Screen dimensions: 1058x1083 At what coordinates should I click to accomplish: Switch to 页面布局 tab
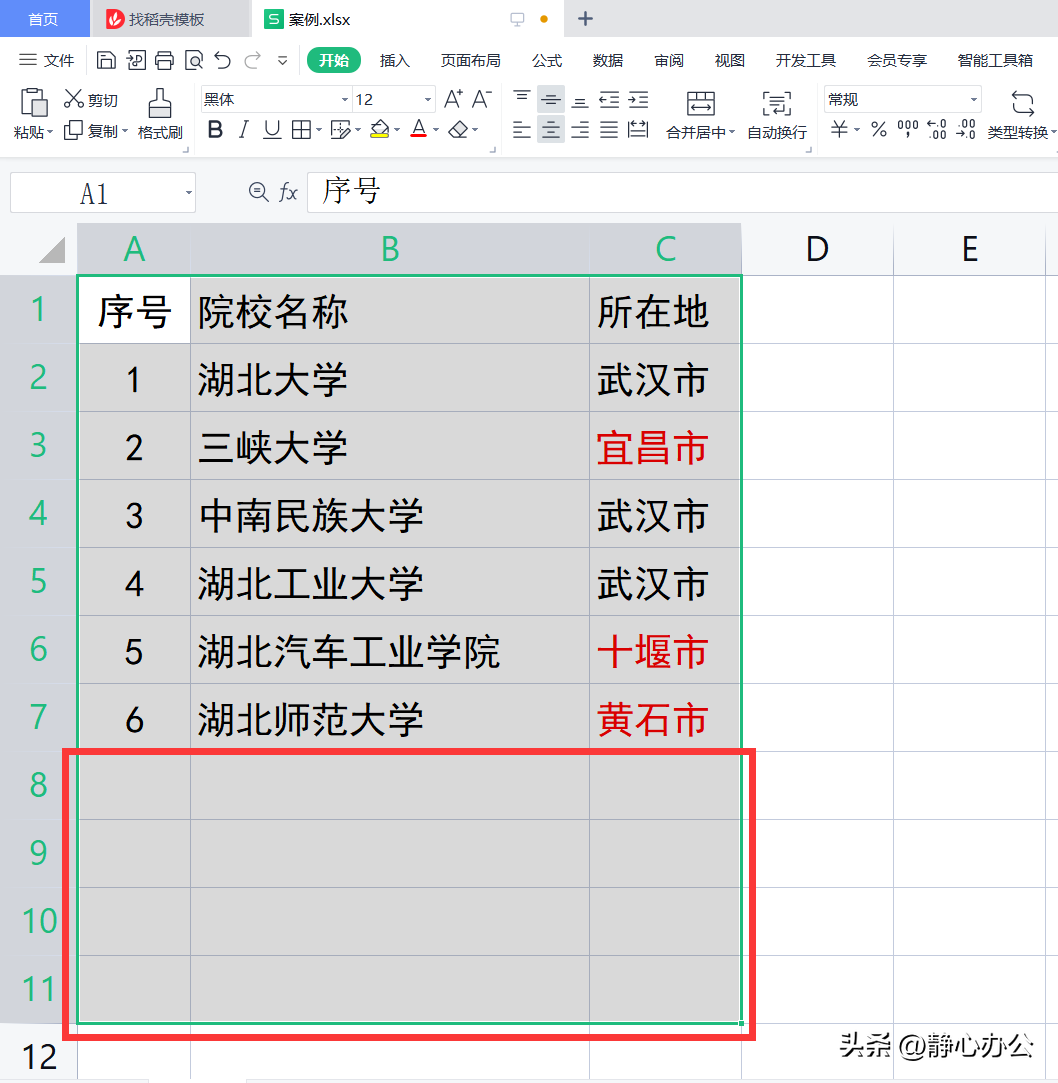pos(470,61)
